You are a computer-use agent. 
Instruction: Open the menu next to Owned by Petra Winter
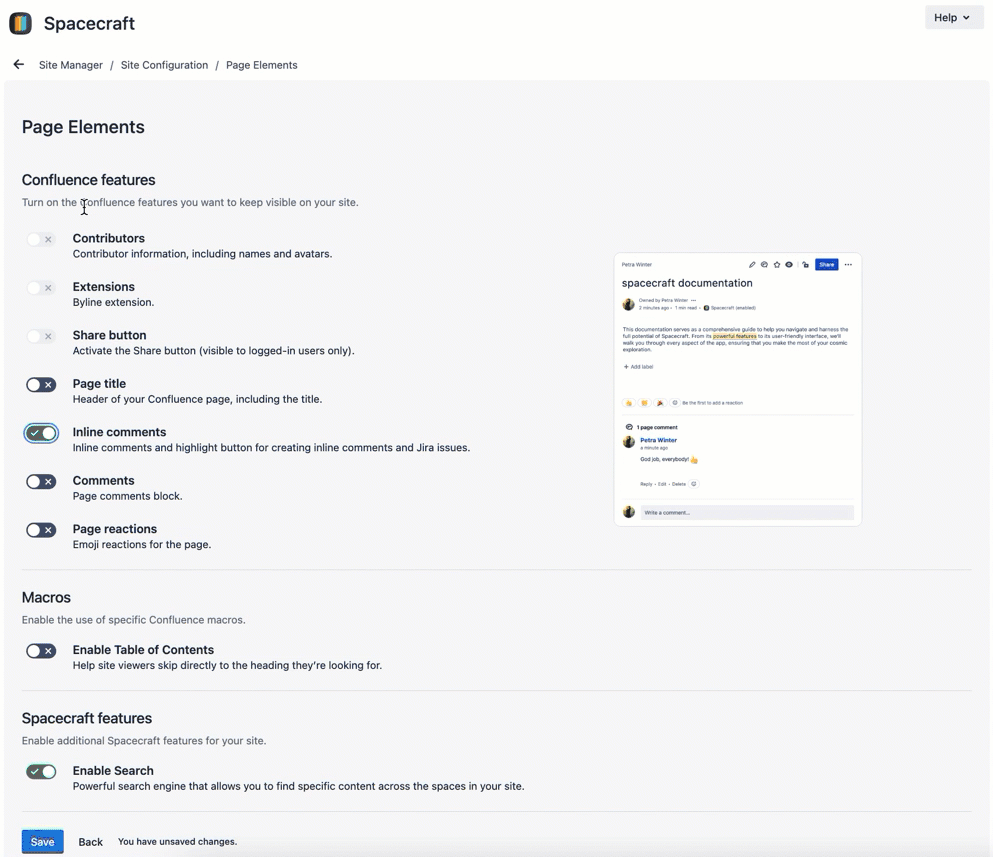(x=692, y=299)
